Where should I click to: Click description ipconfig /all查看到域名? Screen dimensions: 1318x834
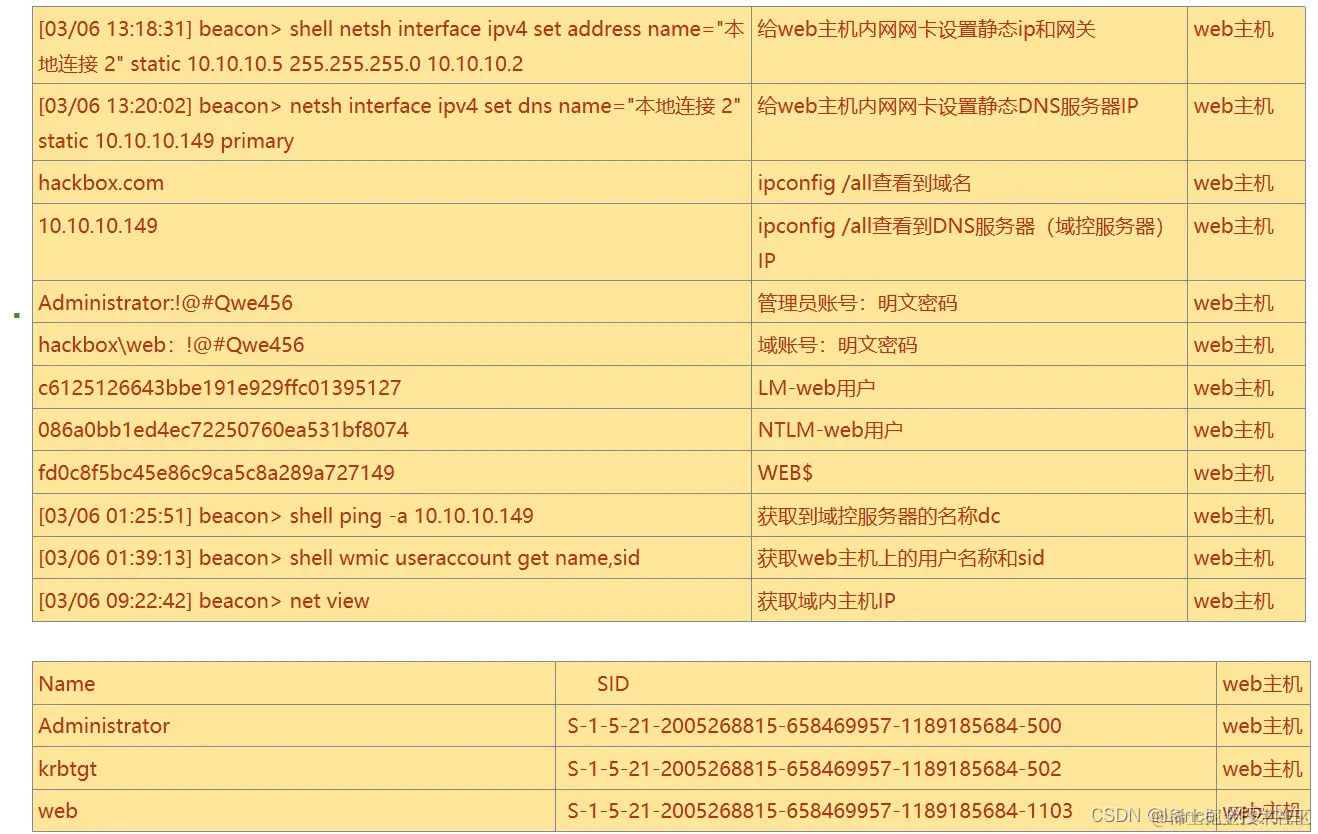point(864,183)
